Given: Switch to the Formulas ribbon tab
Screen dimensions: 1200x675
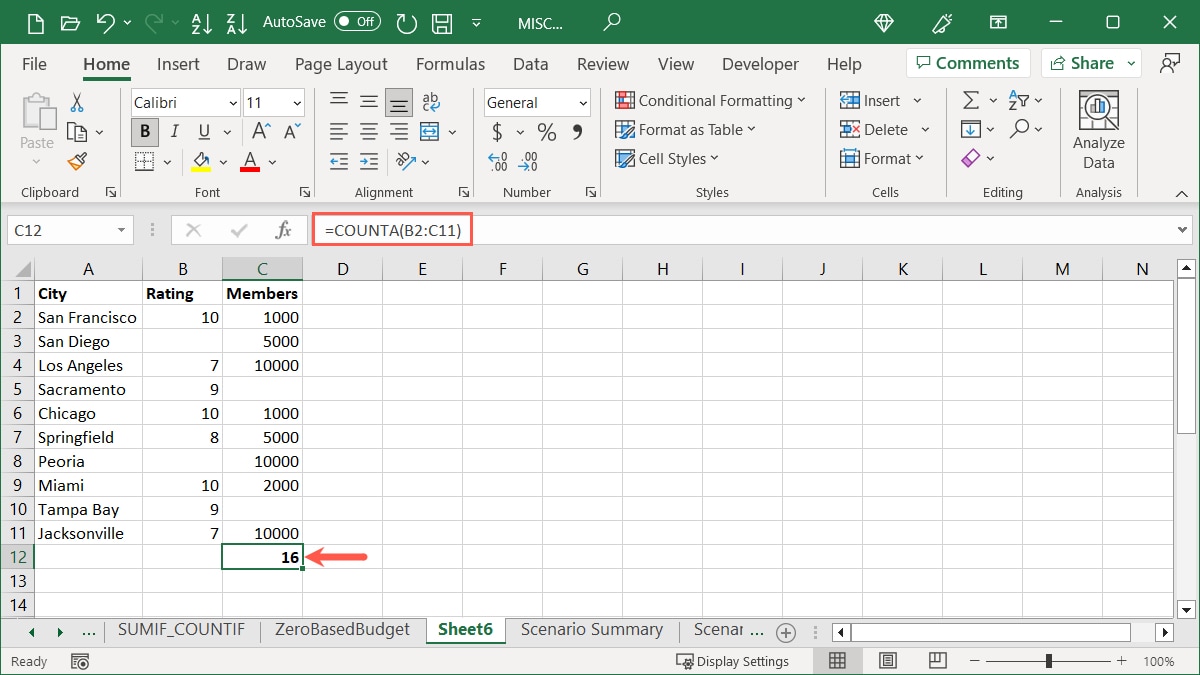Looking at the screenshot, I should (450, 63).
